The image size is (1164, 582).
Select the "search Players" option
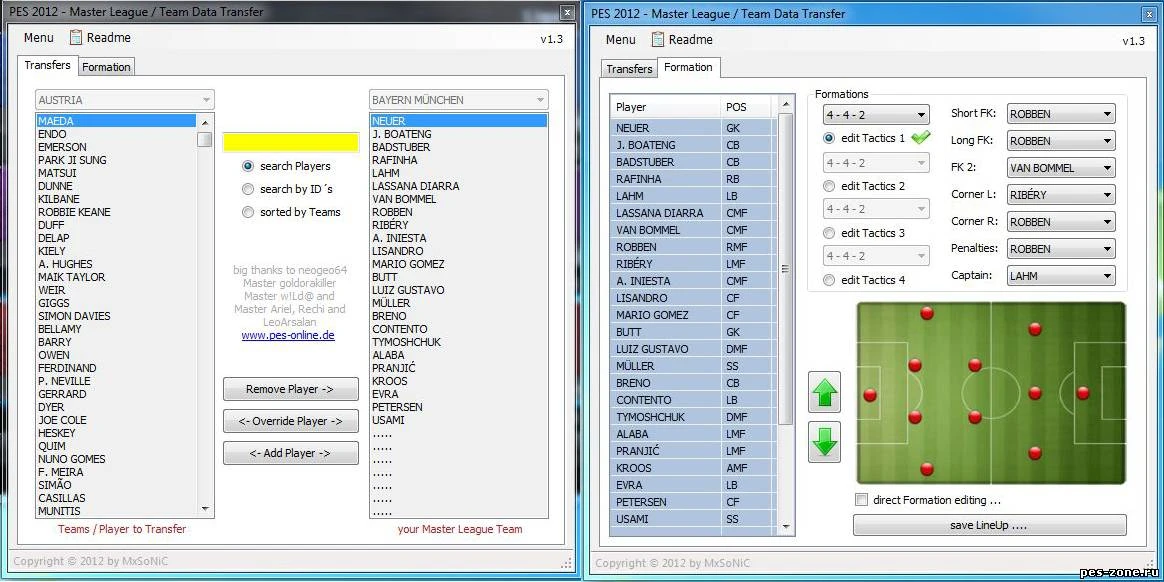point(249,166)
